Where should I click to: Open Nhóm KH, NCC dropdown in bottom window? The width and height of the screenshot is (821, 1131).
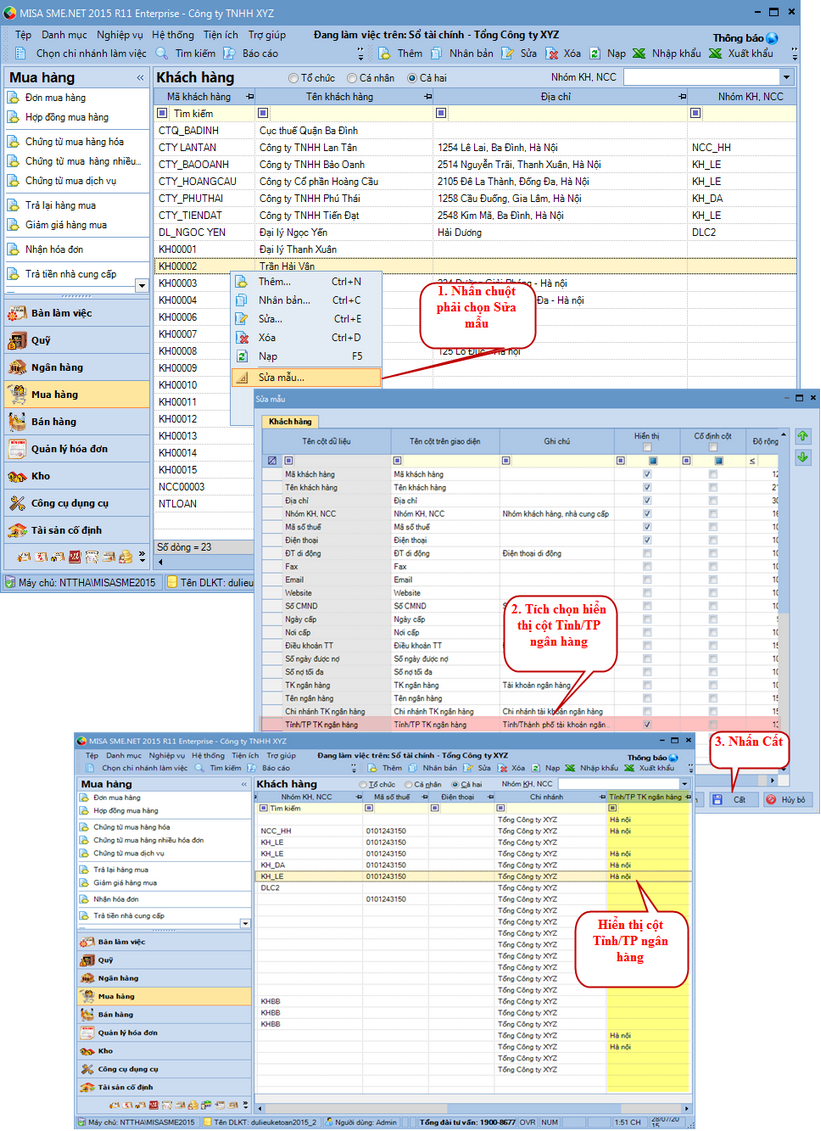click(684, 783)
